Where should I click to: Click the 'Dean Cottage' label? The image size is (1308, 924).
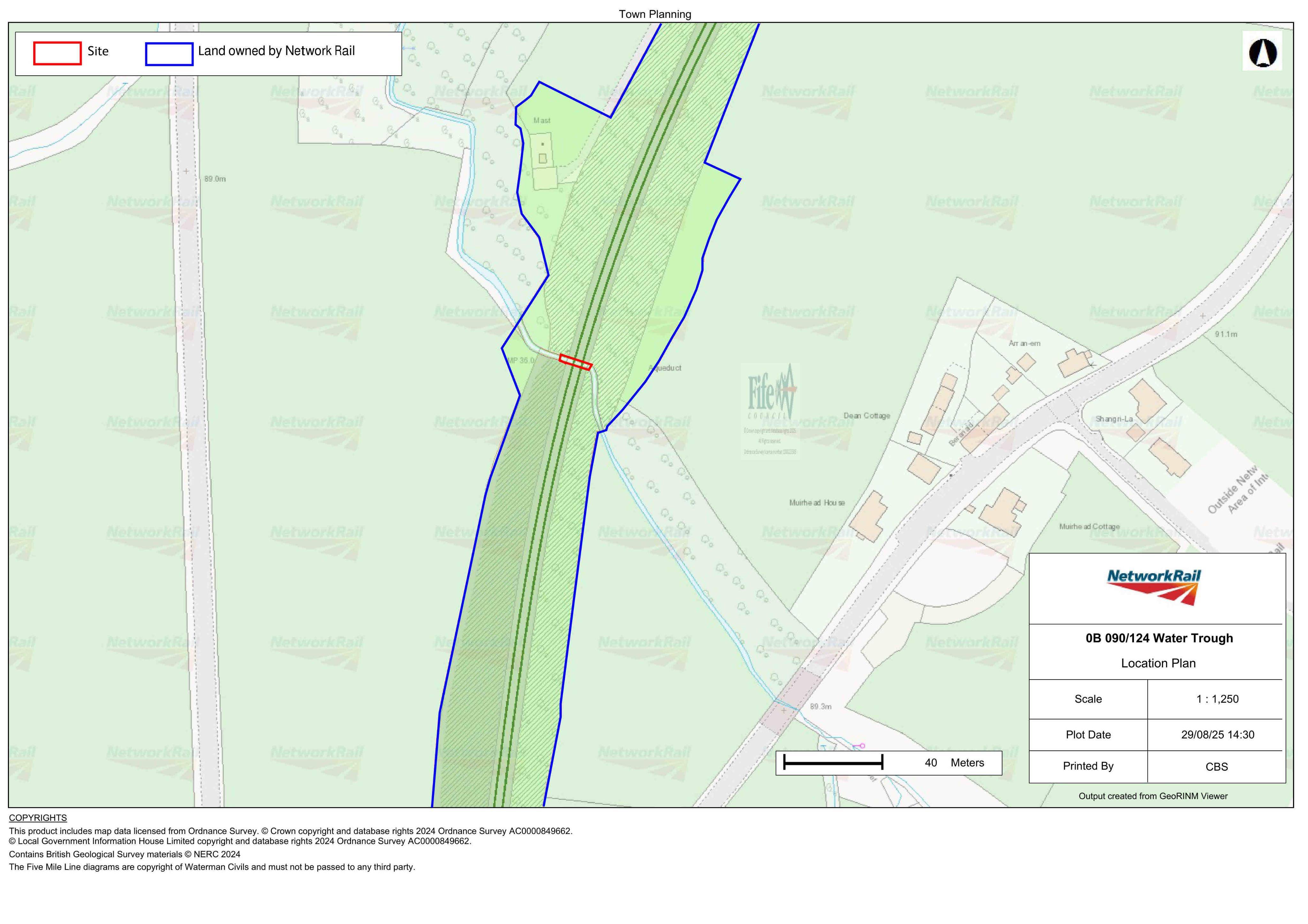[x=866, y=416]
